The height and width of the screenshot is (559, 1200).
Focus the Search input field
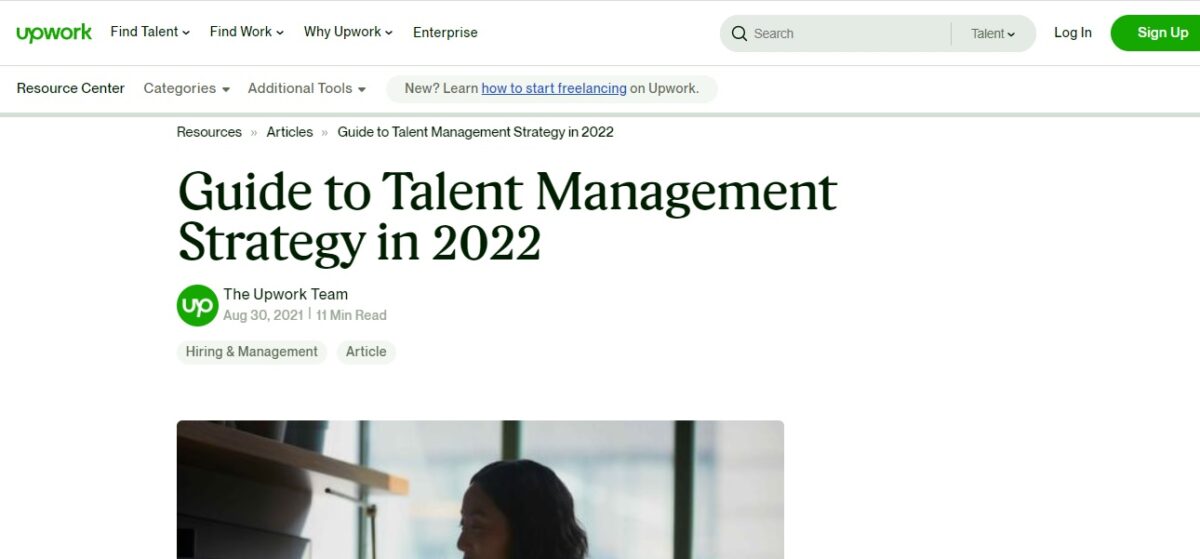click(845, 34)
